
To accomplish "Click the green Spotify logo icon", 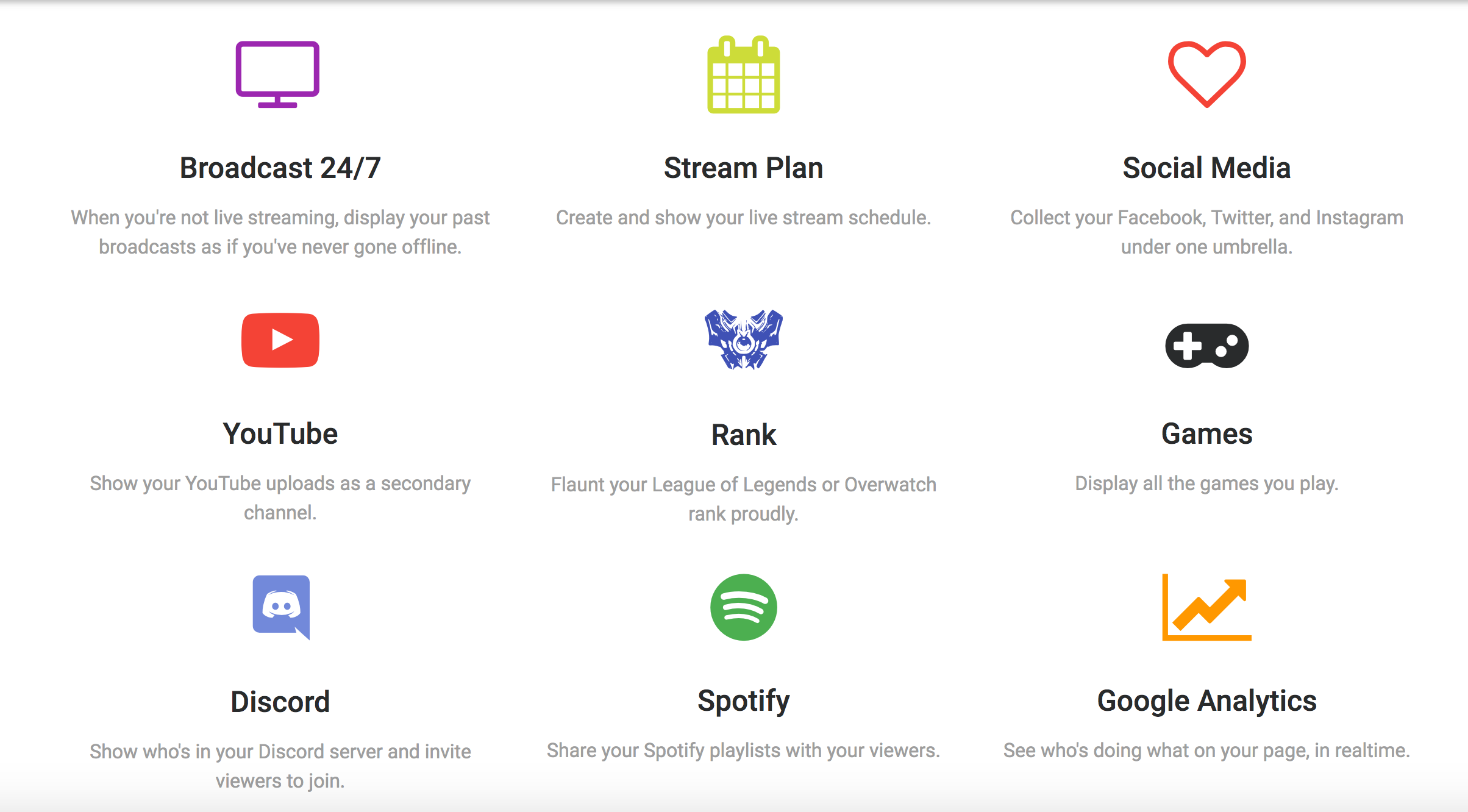I will coord(743,607).
